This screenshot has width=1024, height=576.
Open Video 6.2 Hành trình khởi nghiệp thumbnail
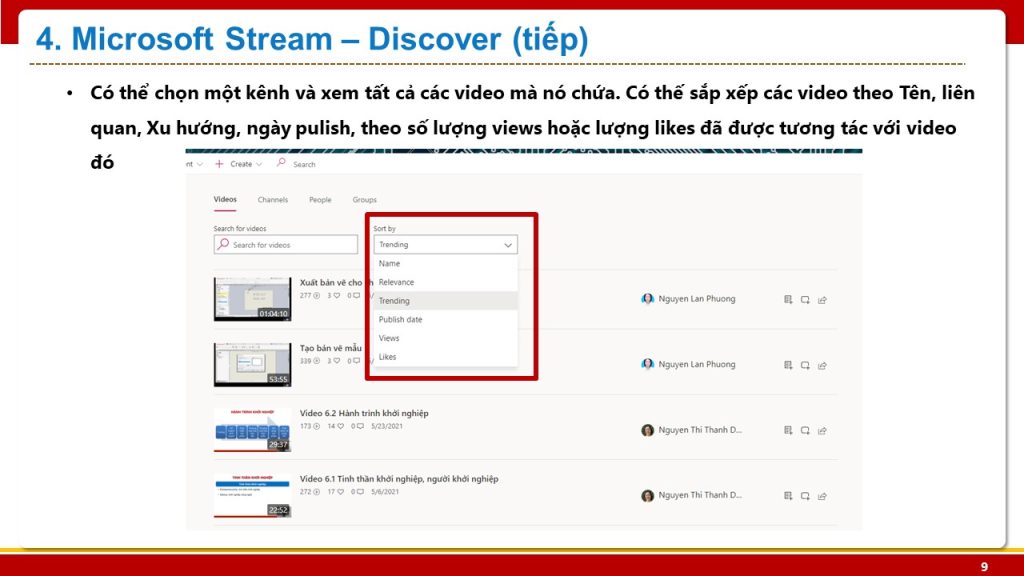tap(252, 430)
